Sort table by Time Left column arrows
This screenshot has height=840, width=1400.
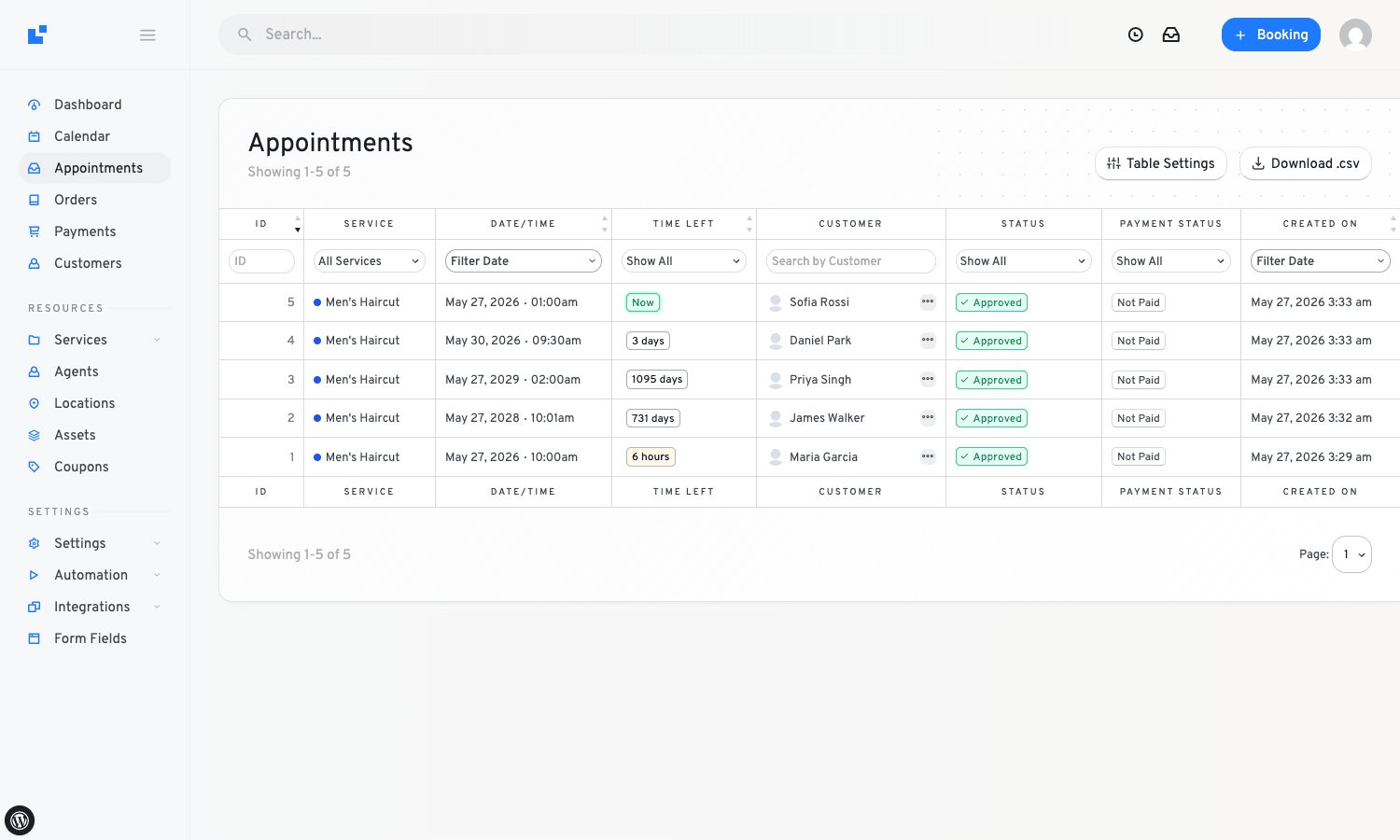tap(749, 224)
